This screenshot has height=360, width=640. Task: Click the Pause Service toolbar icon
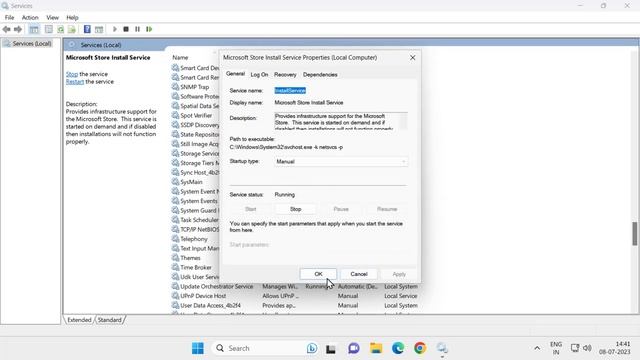[x=138, y=29]
